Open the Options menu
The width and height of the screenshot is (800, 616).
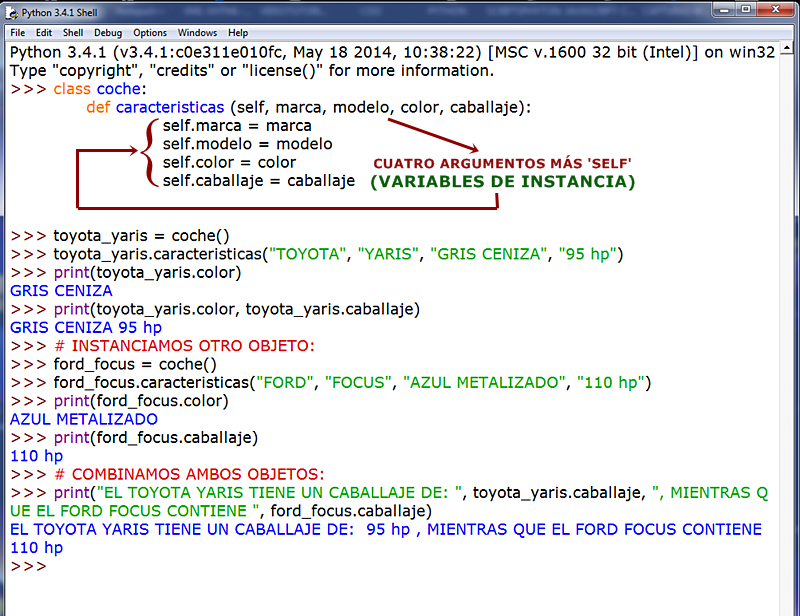point(149,32)
